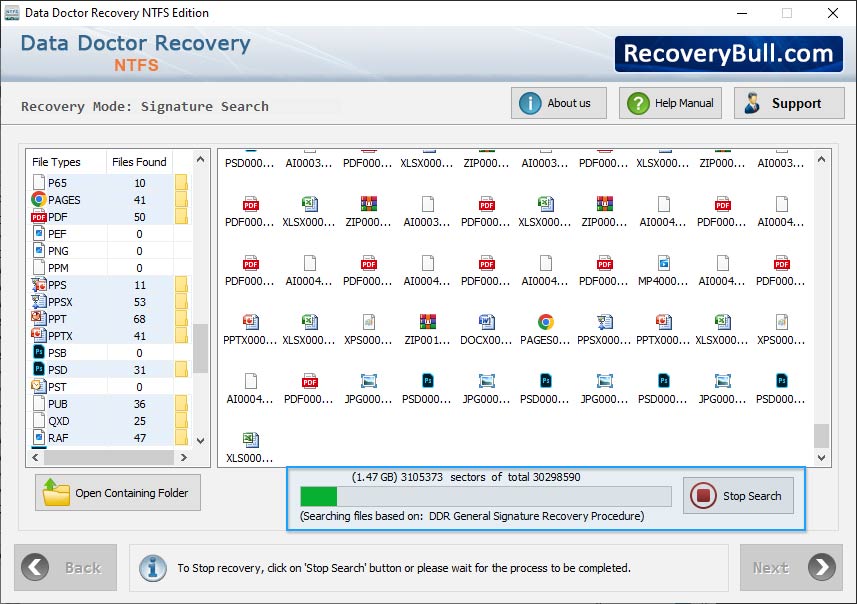Stop the search with Stop Search button
The height and width of the screenshot is (604, 857).
tap(738, 496)
